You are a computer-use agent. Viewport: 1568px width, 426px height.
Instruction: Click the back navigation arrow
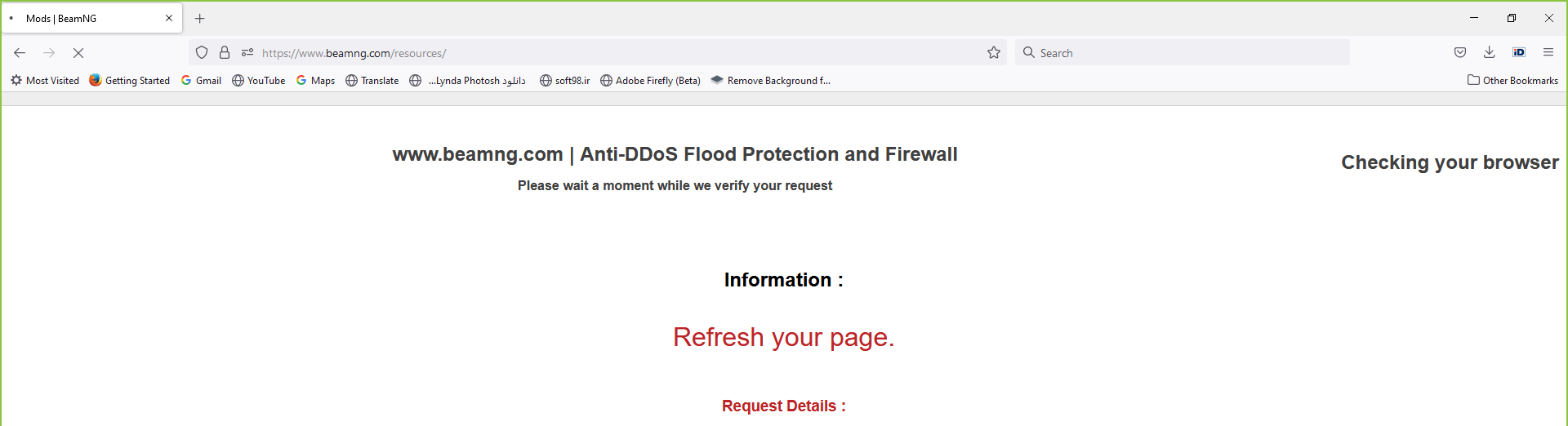coord(20,53)
